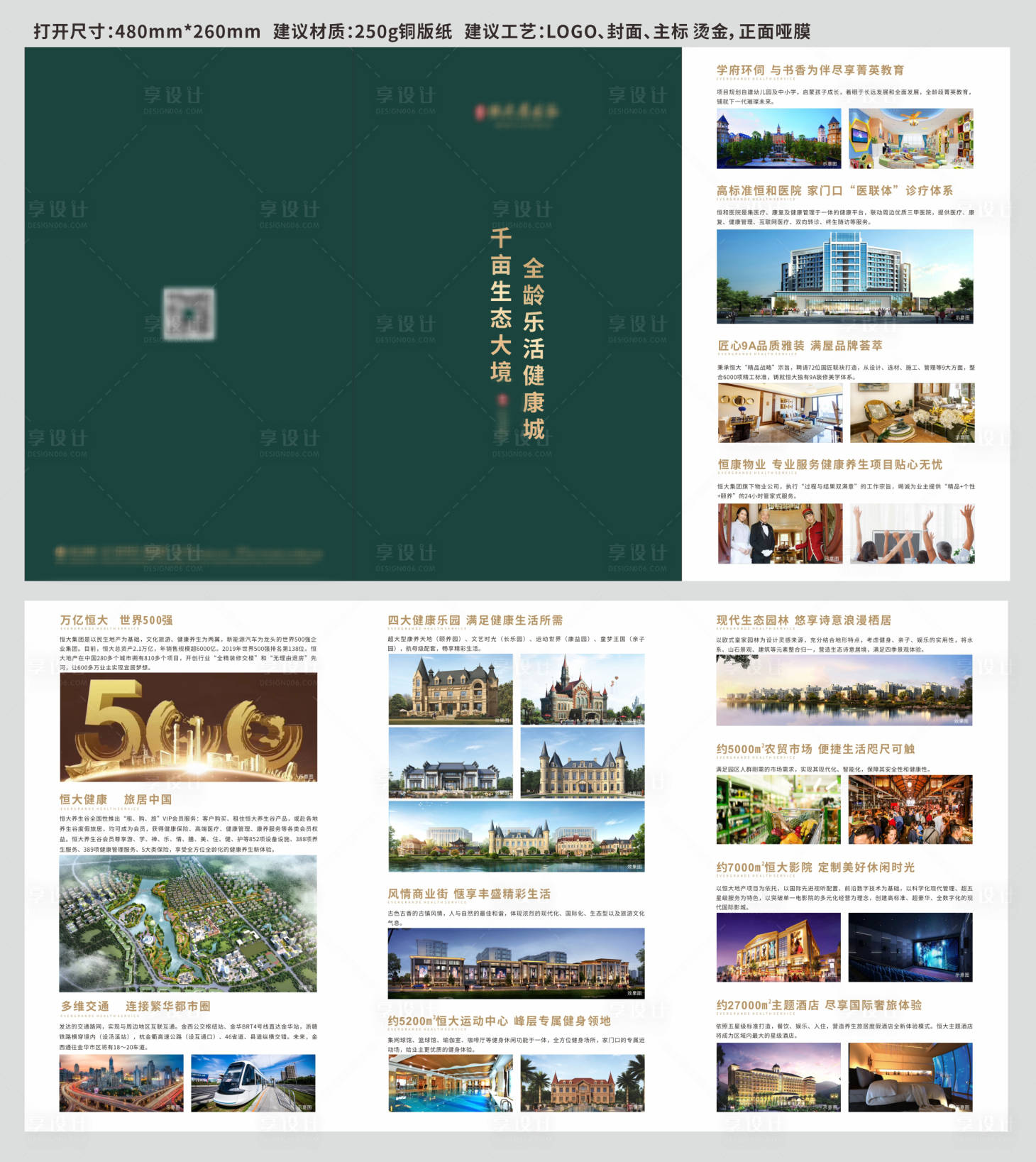Open the aerial site plan rendering
Viewport: 1036px width, 1162px height.
click(x=188, y=923)
